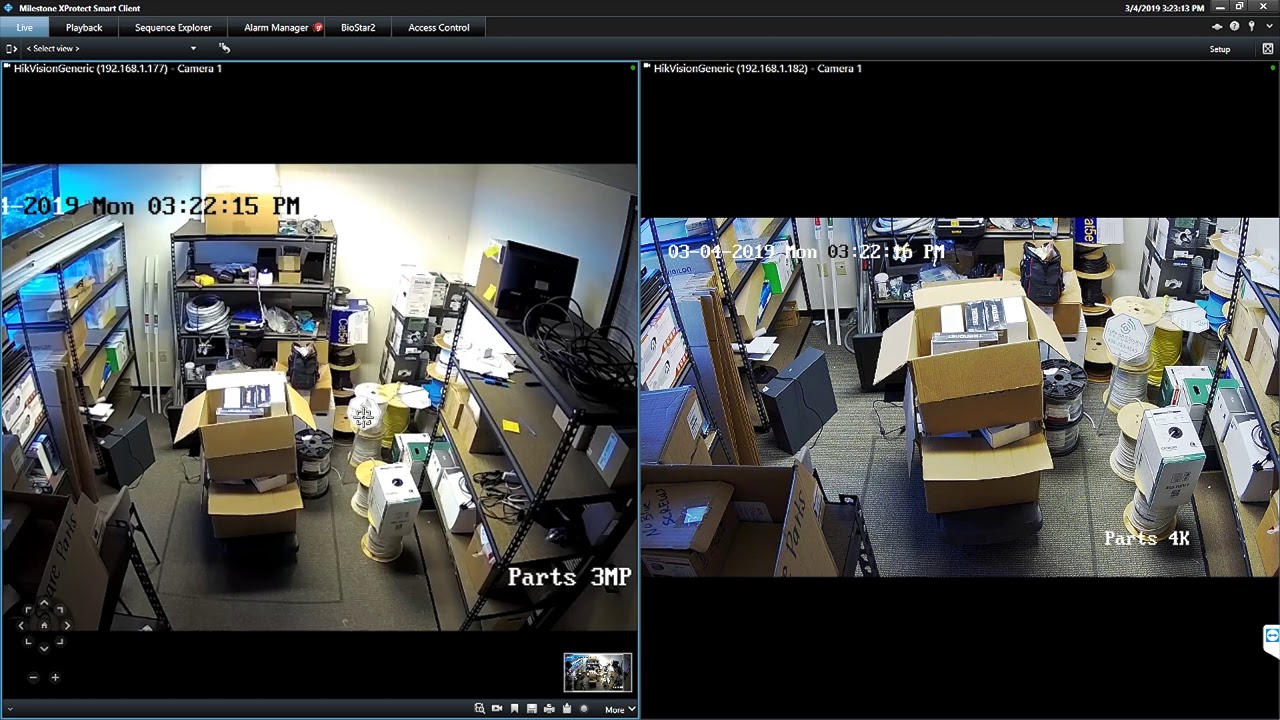Click the reload view icon in the toolbar

pyautogui.click(x=224, y=48)
